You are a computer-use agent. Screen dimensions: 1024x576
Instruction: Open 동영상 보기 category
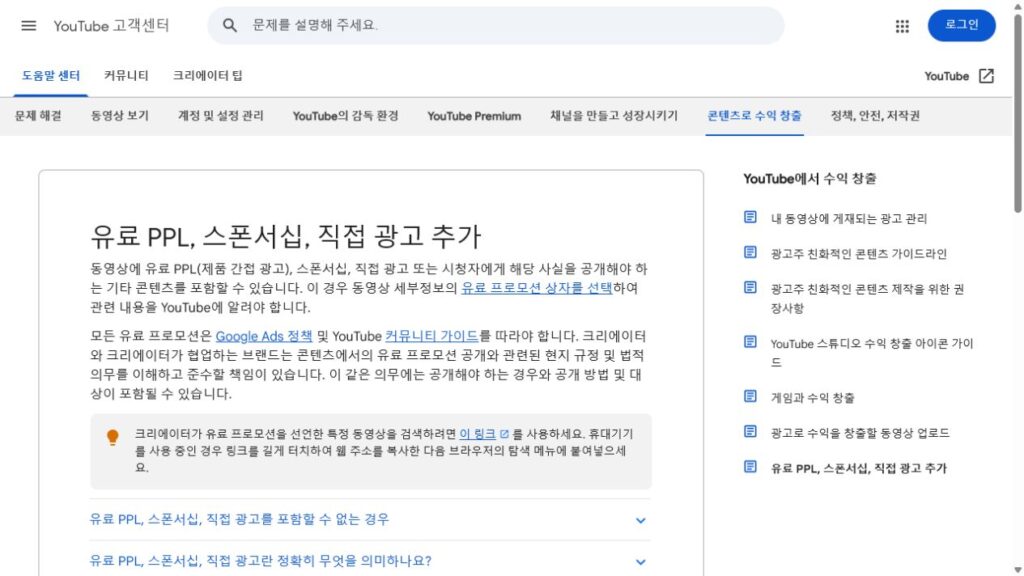(120, 116)
